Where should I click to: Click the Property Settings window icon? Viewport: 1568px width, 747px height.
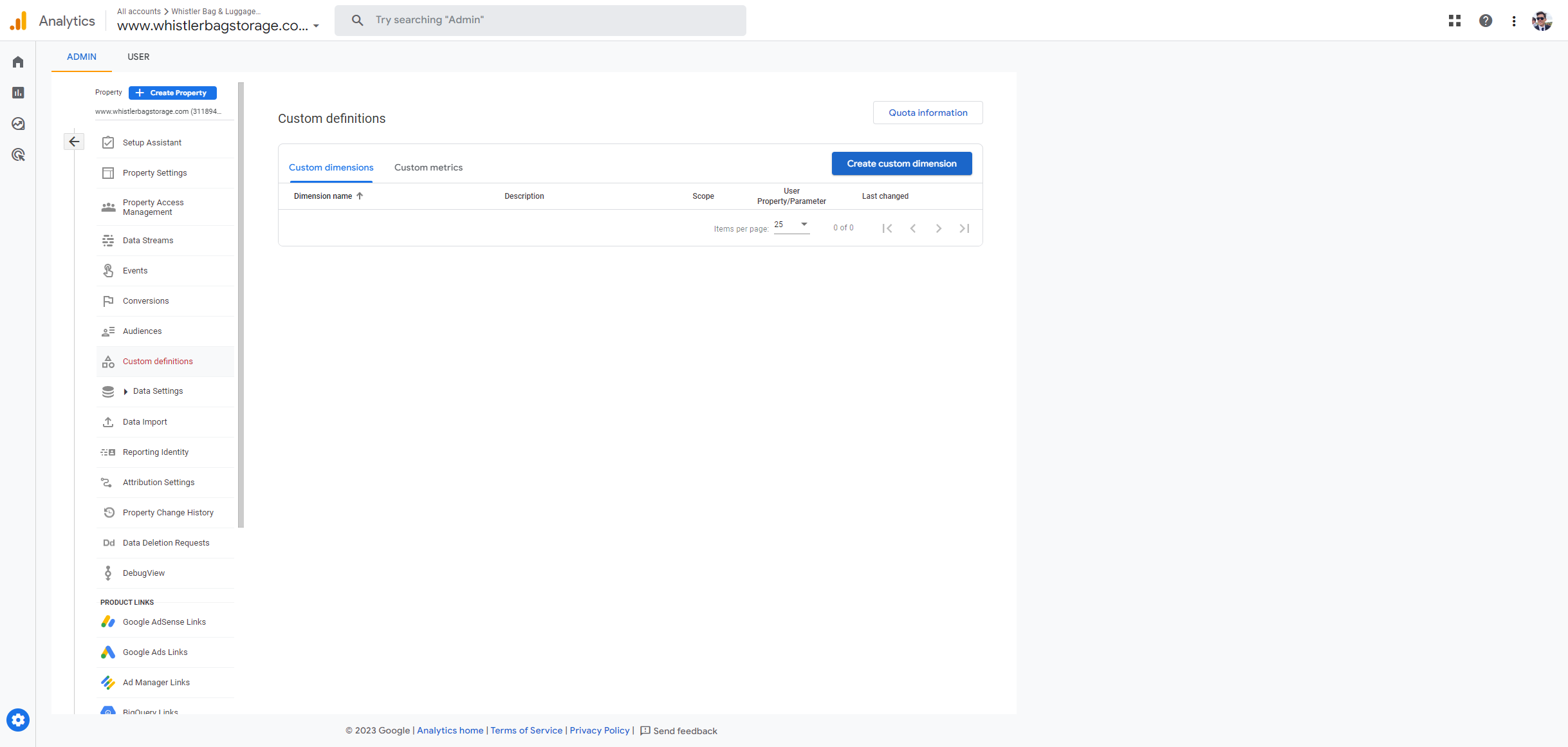coord(108,173)
